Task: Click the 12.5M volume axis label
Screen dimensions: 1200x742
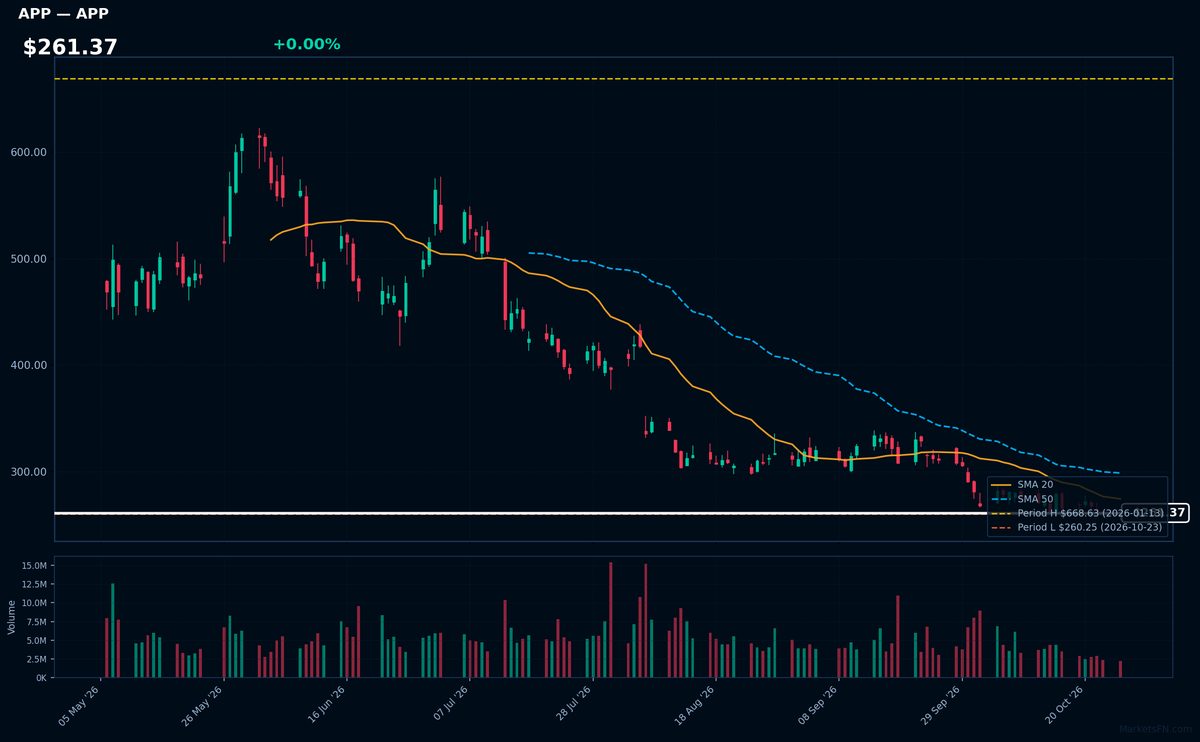Action: coord(33,584)
